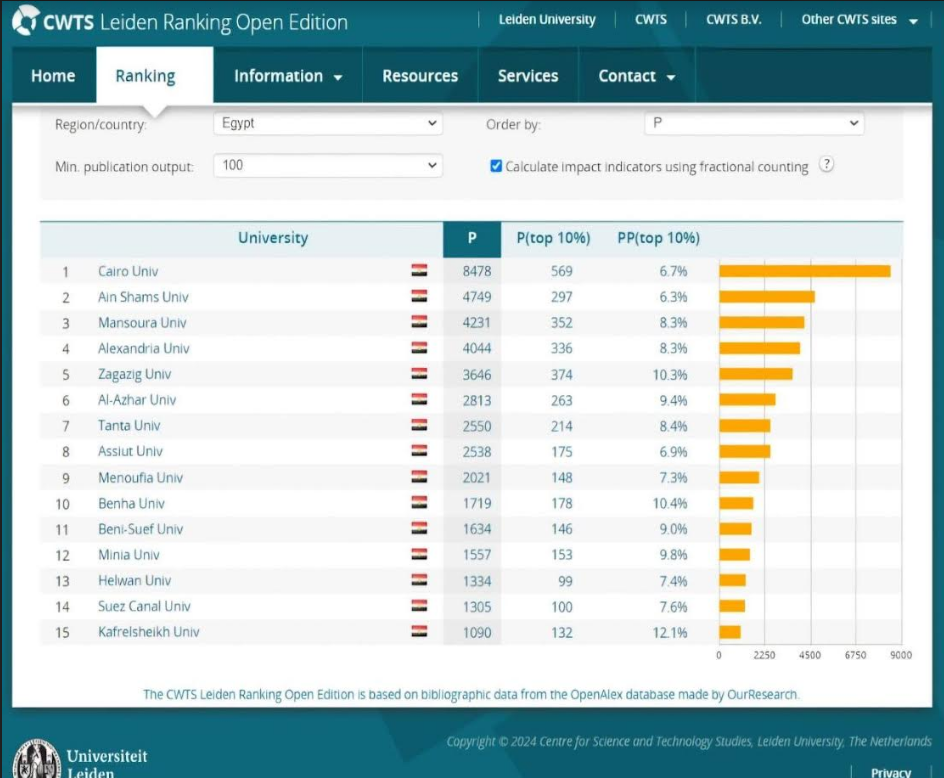The height and width of the screenshot is (778, 944).
Task: Sort by the PP(top 10%) column header
Action: [x=658, y=238]
